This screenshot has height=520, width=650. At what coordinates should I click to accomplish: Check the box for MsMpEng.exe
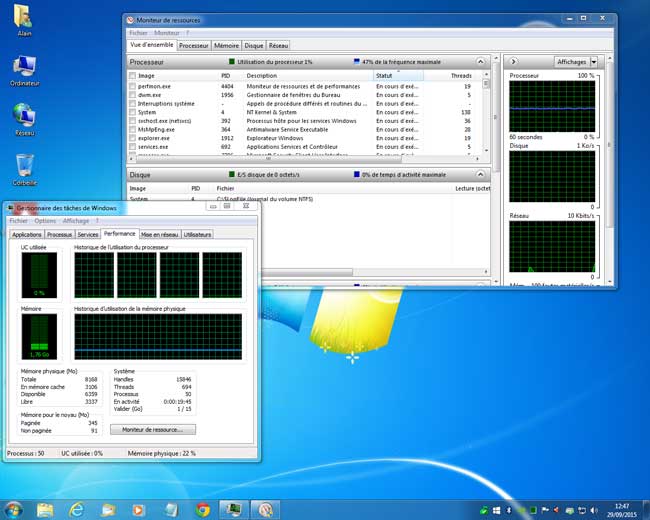click(132, 130)
